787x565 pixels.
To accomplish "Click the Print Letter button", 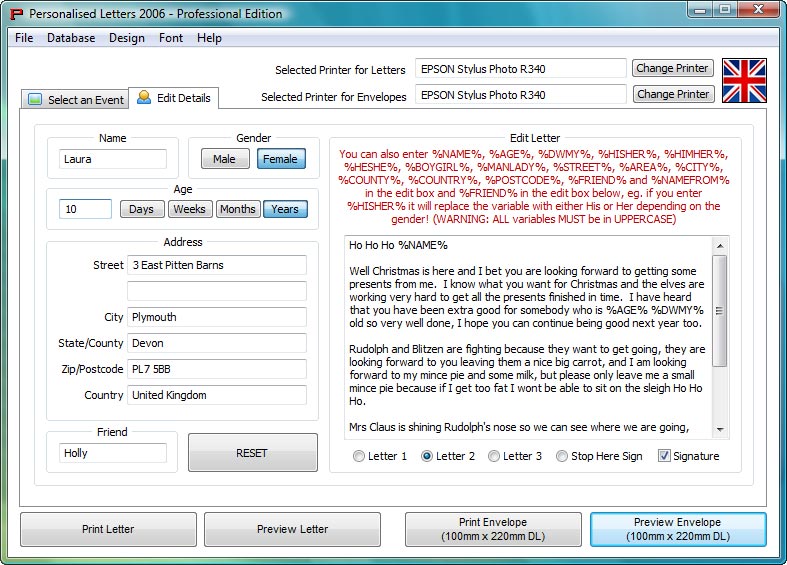I will 108,529.
